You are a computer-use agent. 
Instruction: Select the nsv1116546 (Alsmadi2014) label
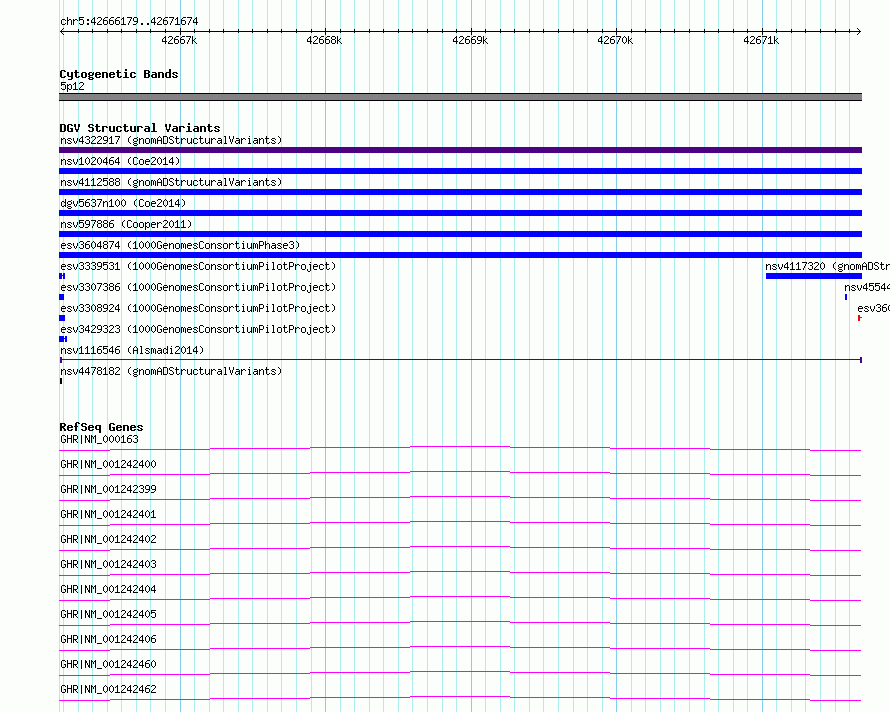pos(132,350)
